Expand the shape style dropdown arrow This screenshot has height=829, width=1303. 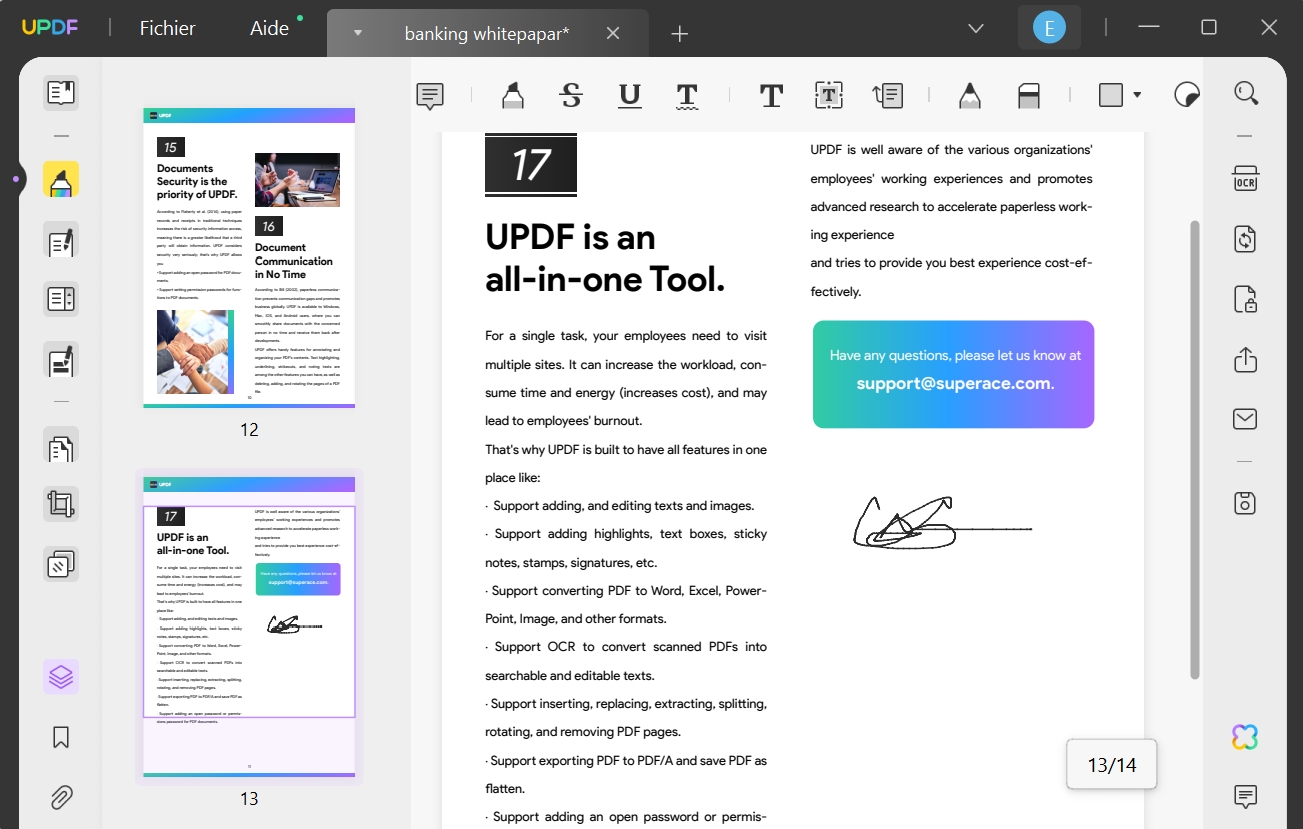point(1138,95)
